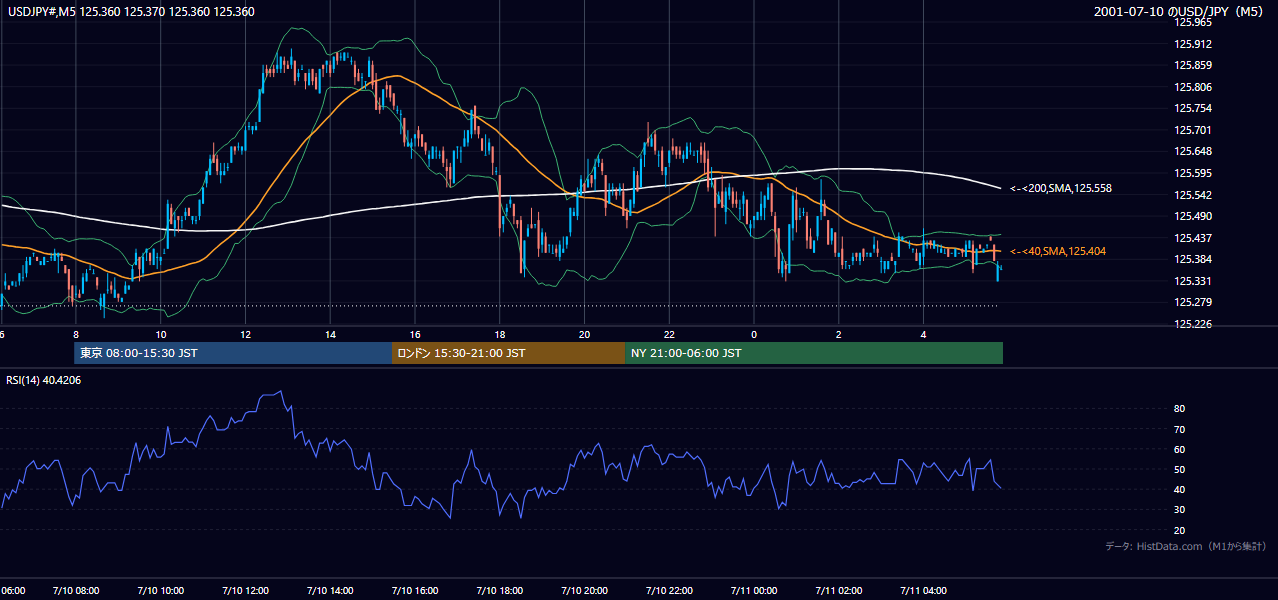Click the 125.859 price axis label

(1195, 65)
